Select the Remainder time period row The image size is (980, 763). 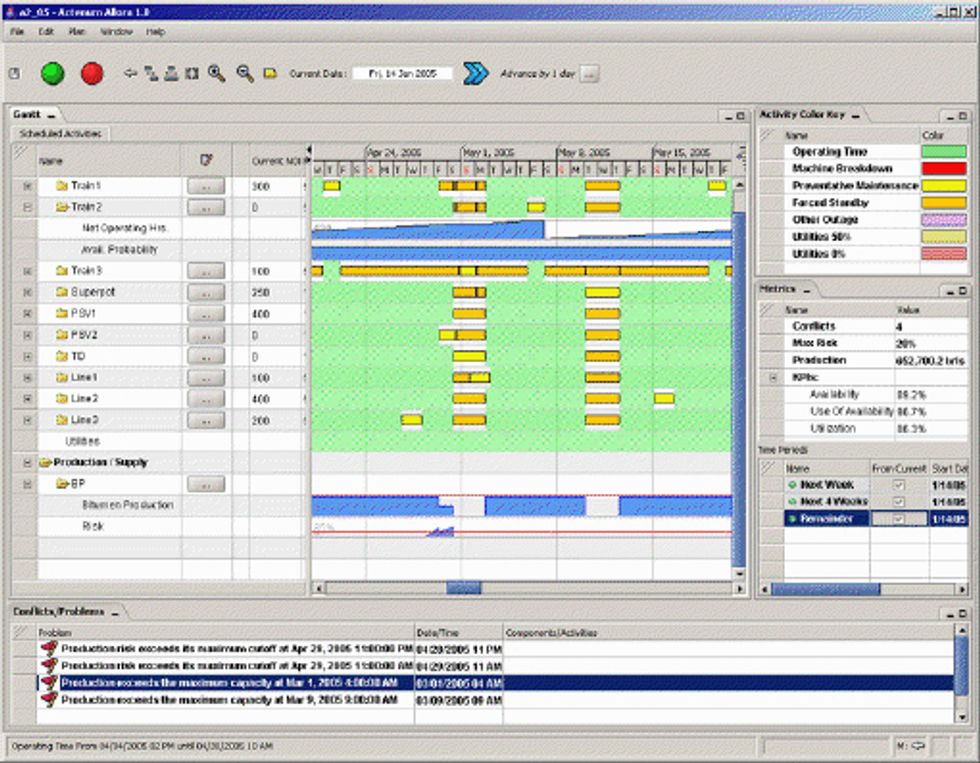click(x=876, y=519)
